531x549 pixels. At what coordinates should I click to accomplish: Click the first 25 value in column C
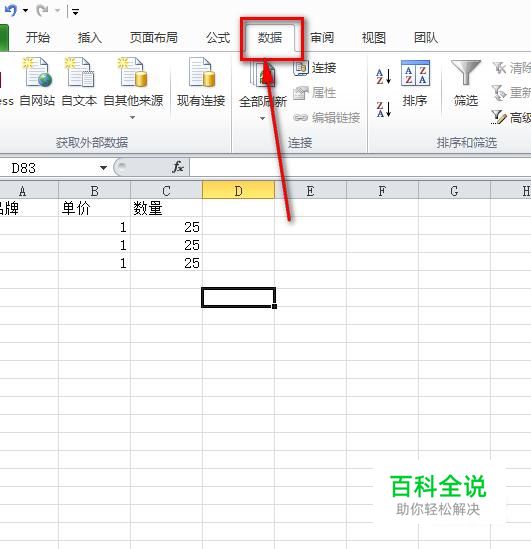click(x=166, y=227)
